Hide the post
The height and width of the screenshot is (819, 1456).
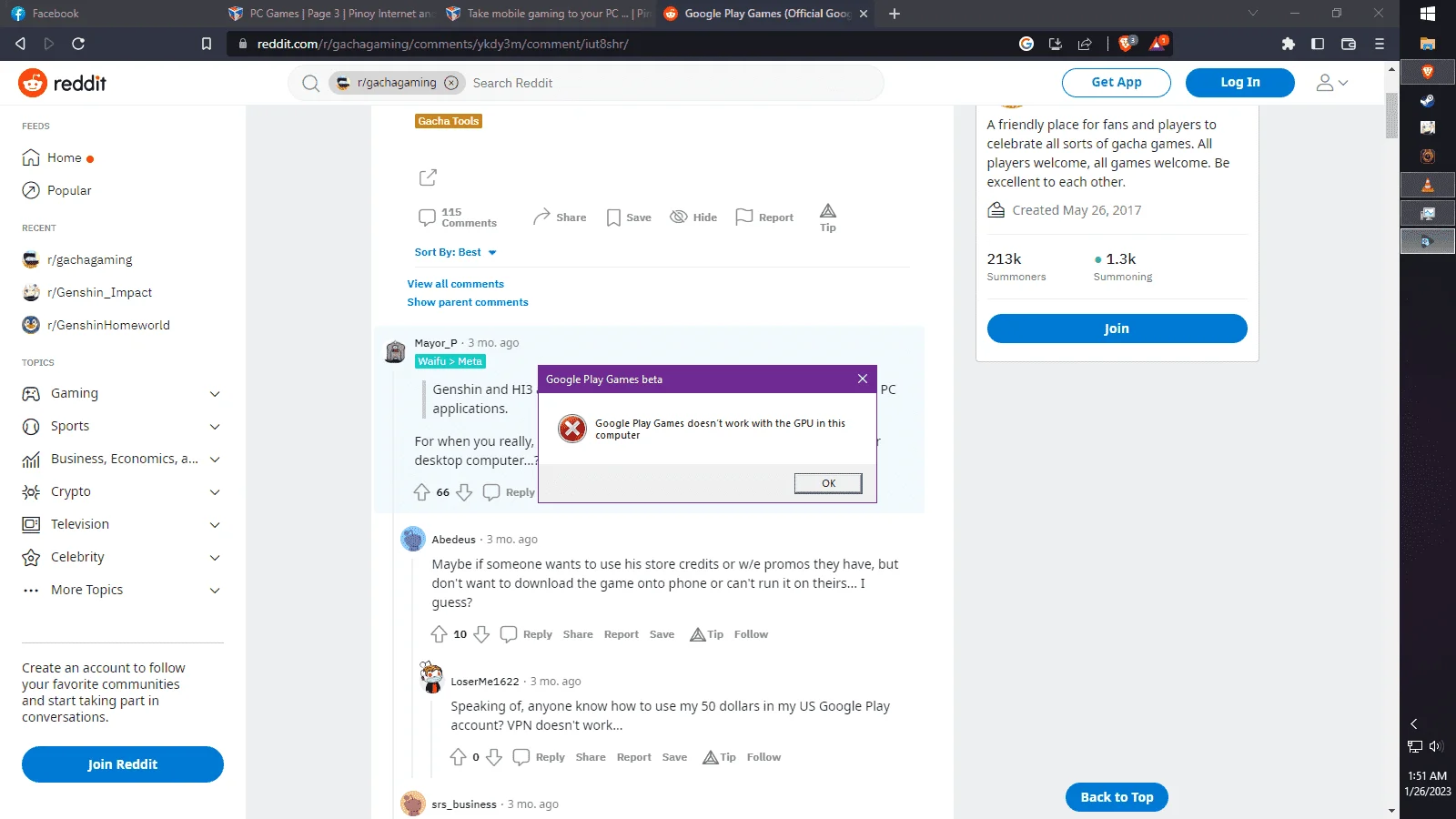pos(693,217)
